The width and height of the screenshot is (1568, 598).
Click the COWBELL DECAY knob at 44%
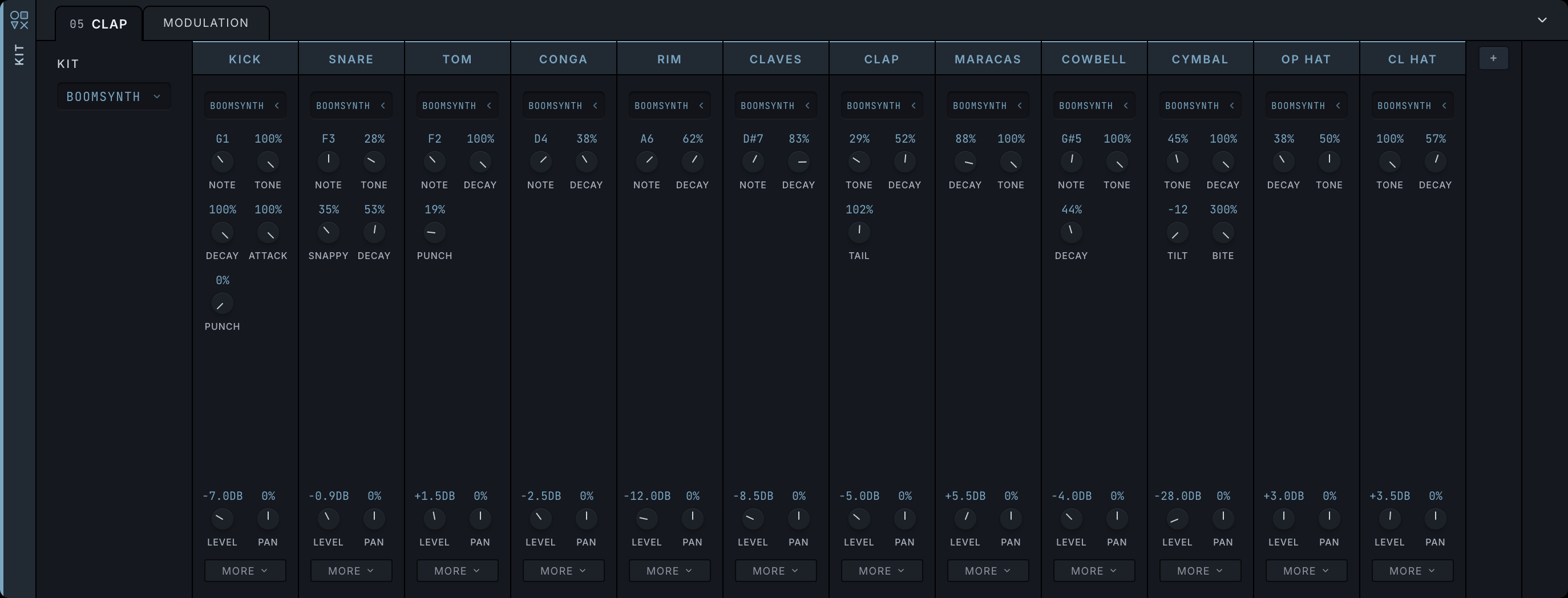click(x=1072, y=232)
